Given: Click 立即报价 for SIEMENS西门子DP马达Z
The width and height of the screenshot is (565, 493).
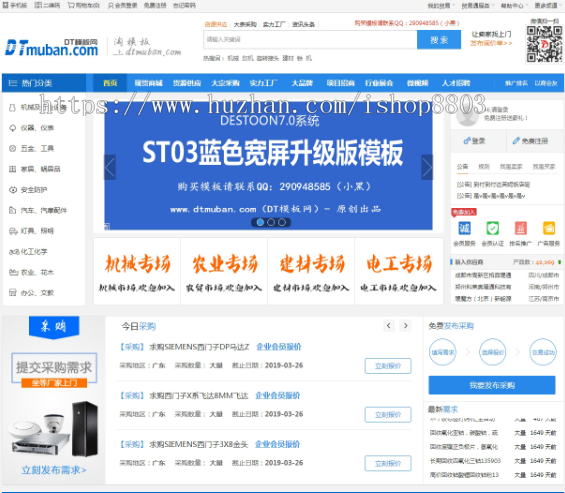Looking at the screenshot, I should tap(388, 366).
